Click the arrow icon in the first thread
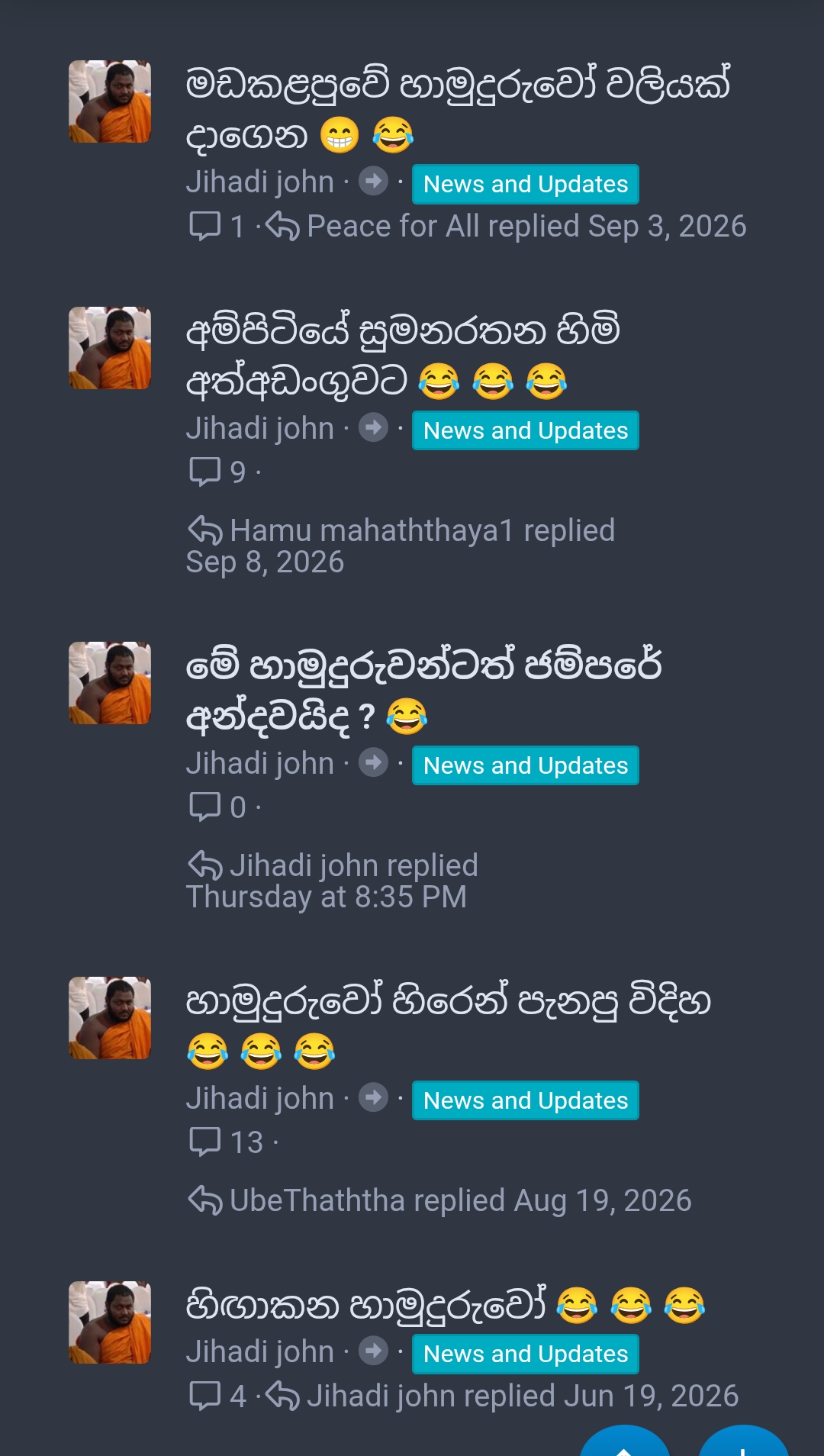824x1456 pixels. [373, 181]
